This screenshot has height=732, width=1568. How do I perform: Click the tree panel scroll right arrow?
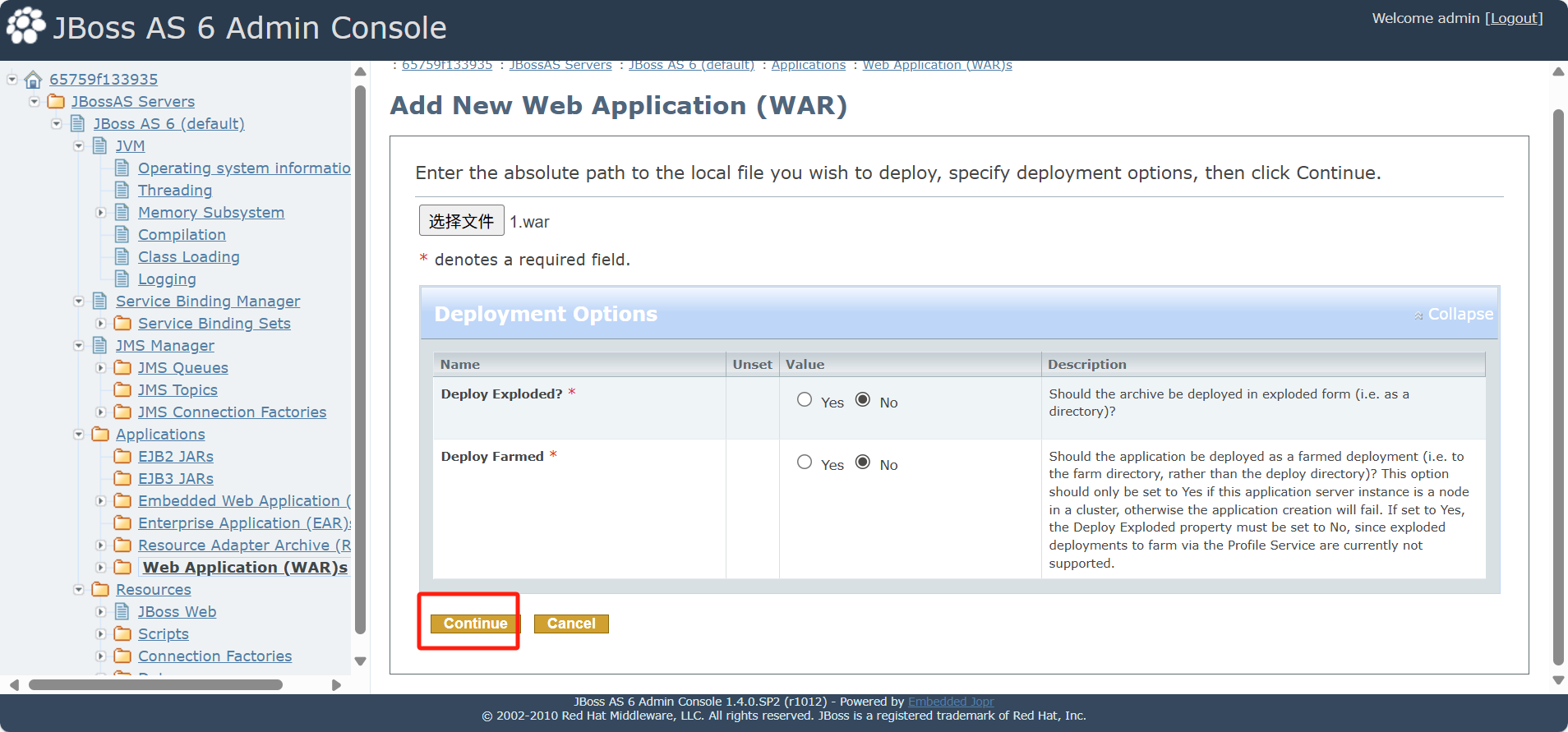(336, 685)
